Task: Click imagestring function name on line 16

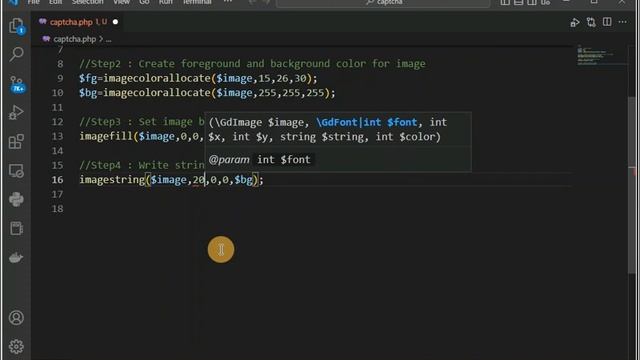Action: coord(112,180)
